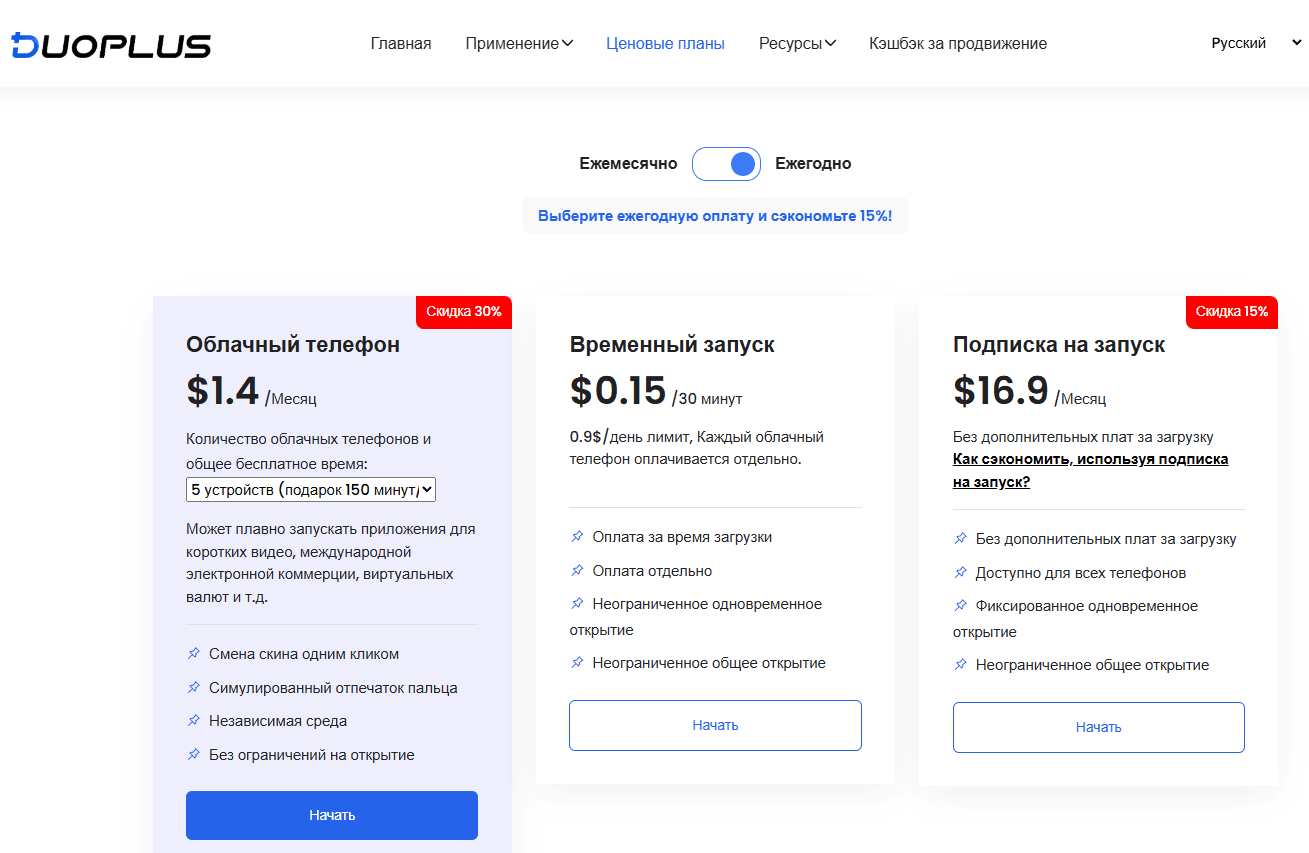Click pin icon beside Доступно для всех телефонов
1309x853 pixels.
tap(961, 573)
